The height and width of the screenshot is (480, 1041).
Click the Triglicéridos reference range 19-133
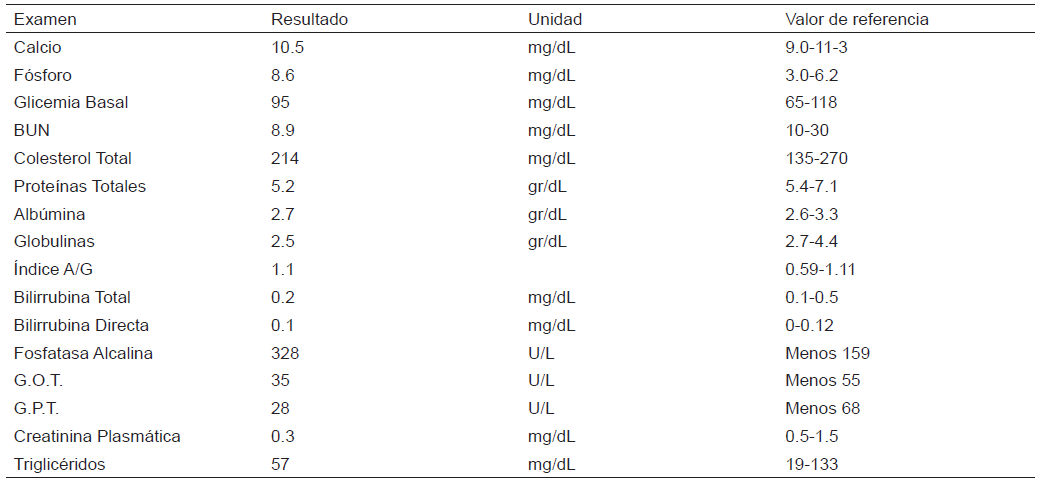point(812,464)
